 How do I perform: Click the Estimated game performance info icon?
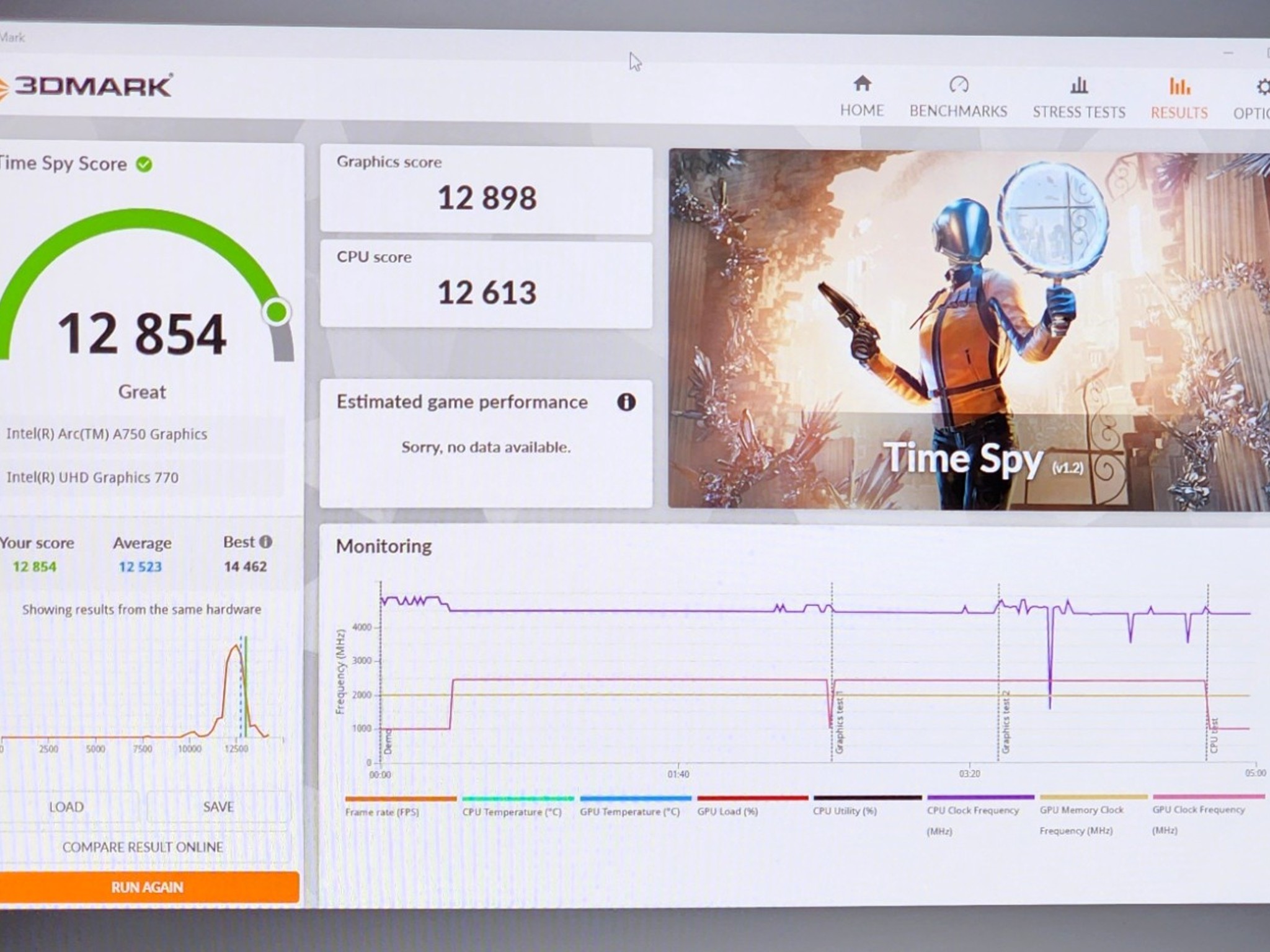(626, 402)
